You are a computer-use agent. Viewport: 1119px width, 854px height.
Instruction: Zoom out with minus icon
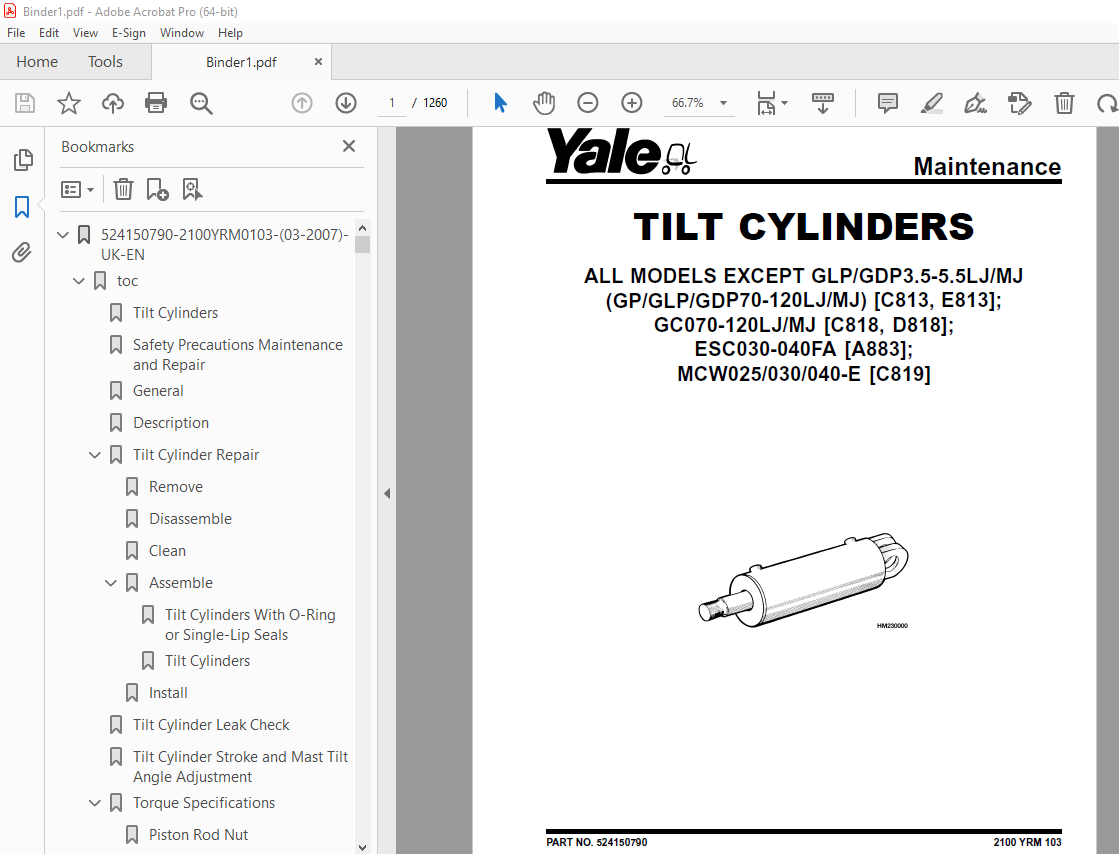point(587,103)
